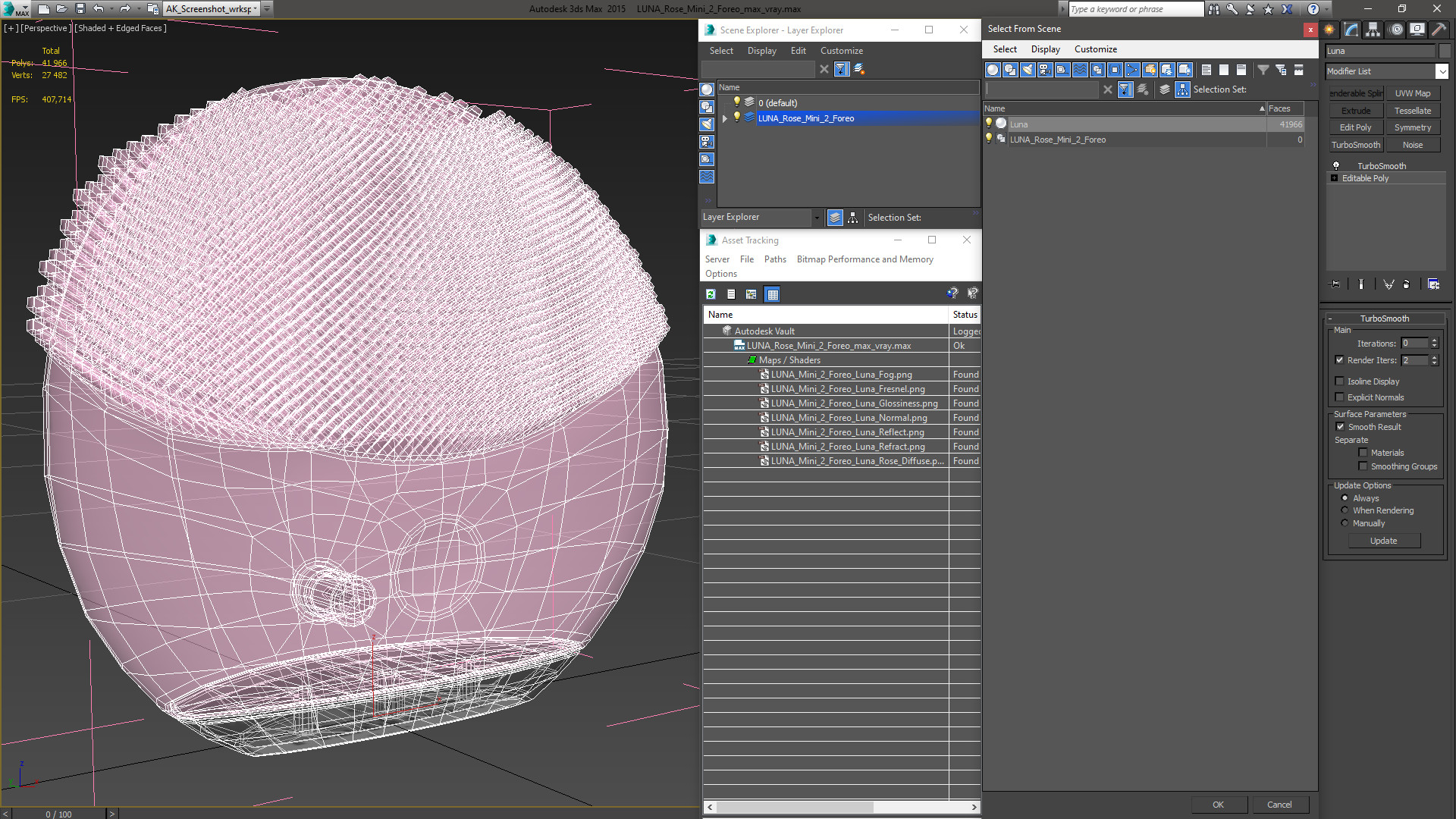Click the Undo arrow in top toolbar
This screenshot has width=1456, height=819.
coord(99,9)
